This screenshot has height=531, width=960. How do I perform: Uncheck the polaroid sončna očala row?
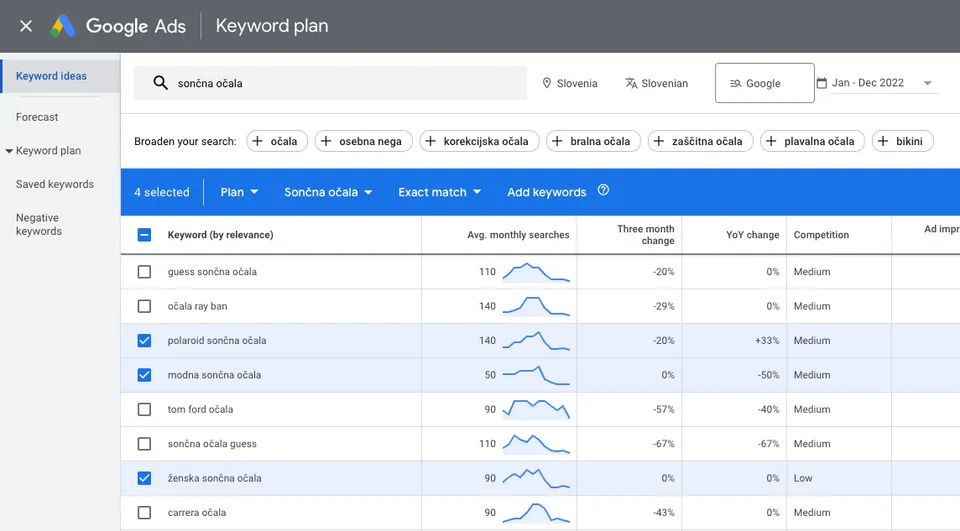click(x=144, y=340)
